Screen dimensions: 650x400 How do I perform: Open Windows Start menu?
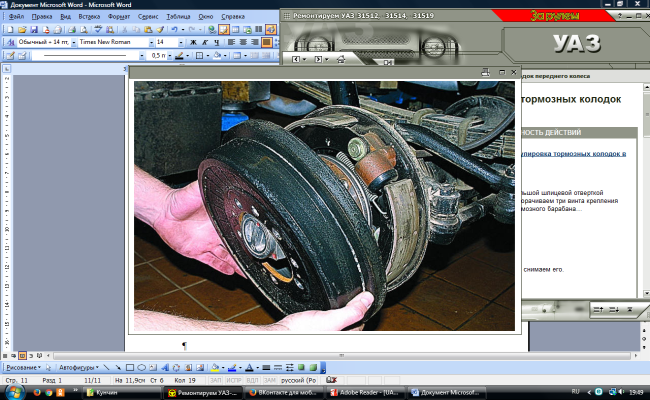[x=14, y=392]
